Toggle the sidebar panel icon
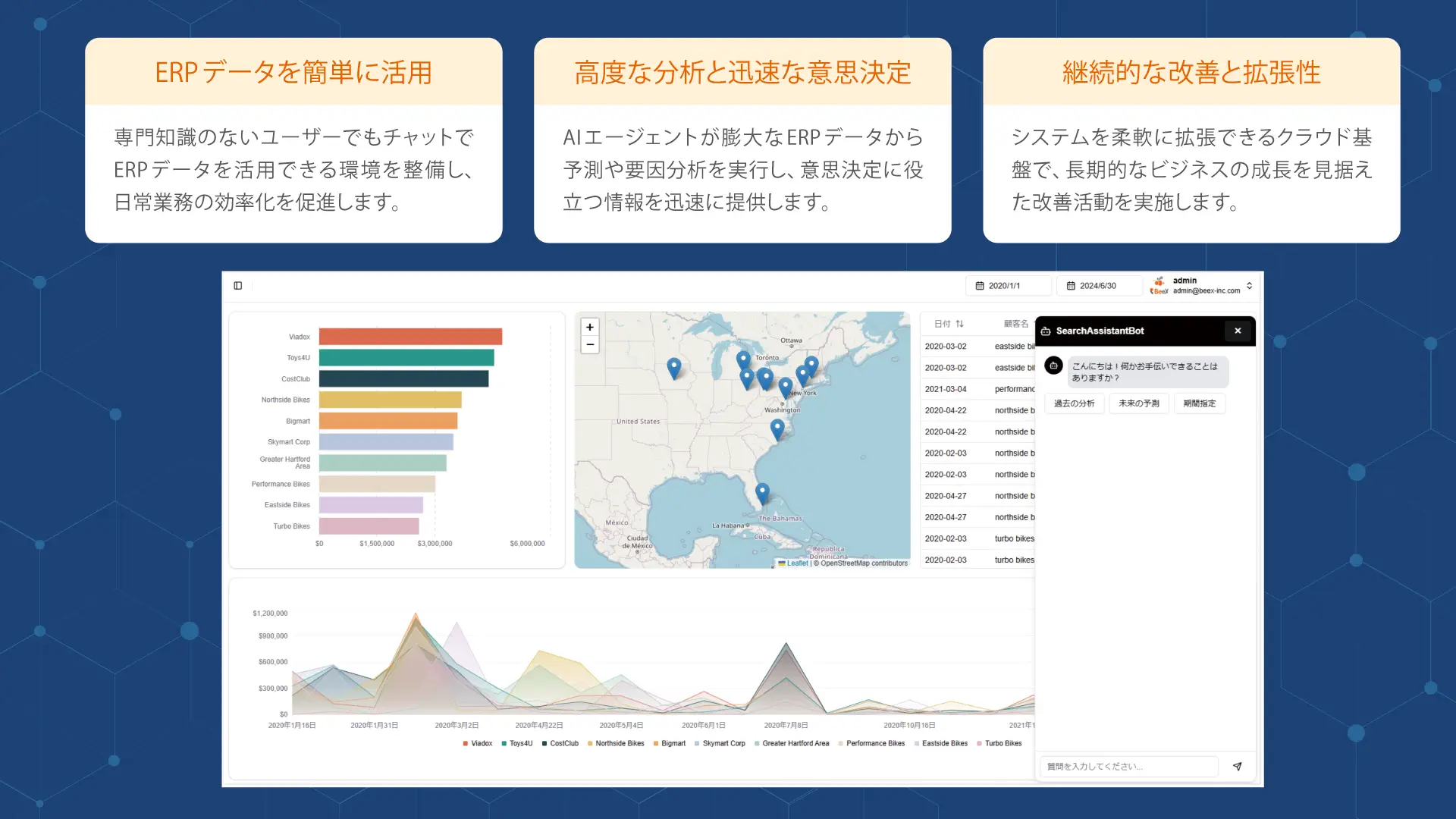Image resolution: width=1456 pixels, height=819 pixels. tap(238, 286)
